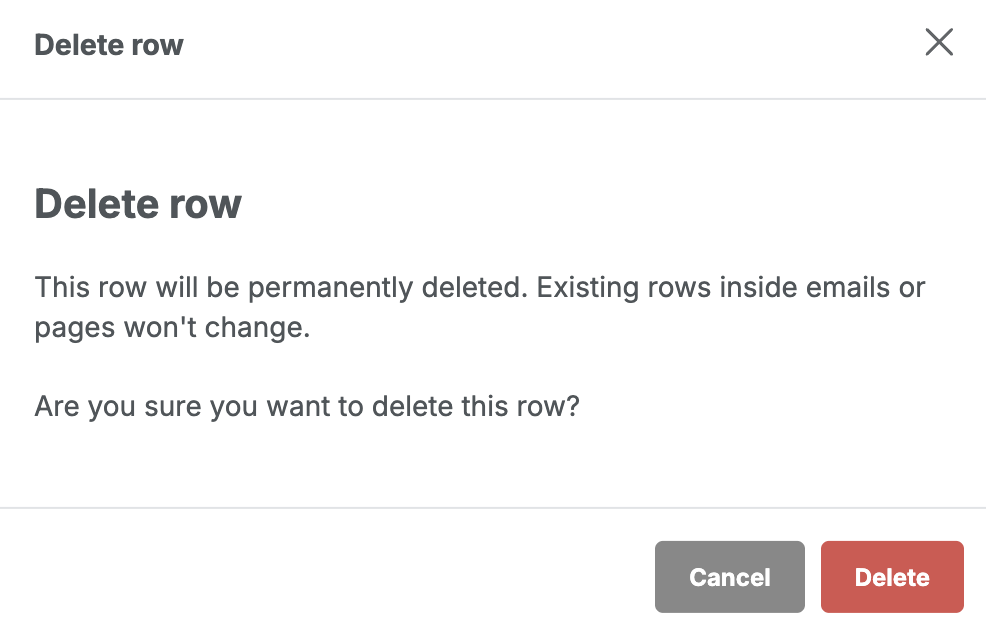This screenshot has width=986, height=636.
Task: Tap the close icon beside 'Delete row' title
Action: pos(939,43)
